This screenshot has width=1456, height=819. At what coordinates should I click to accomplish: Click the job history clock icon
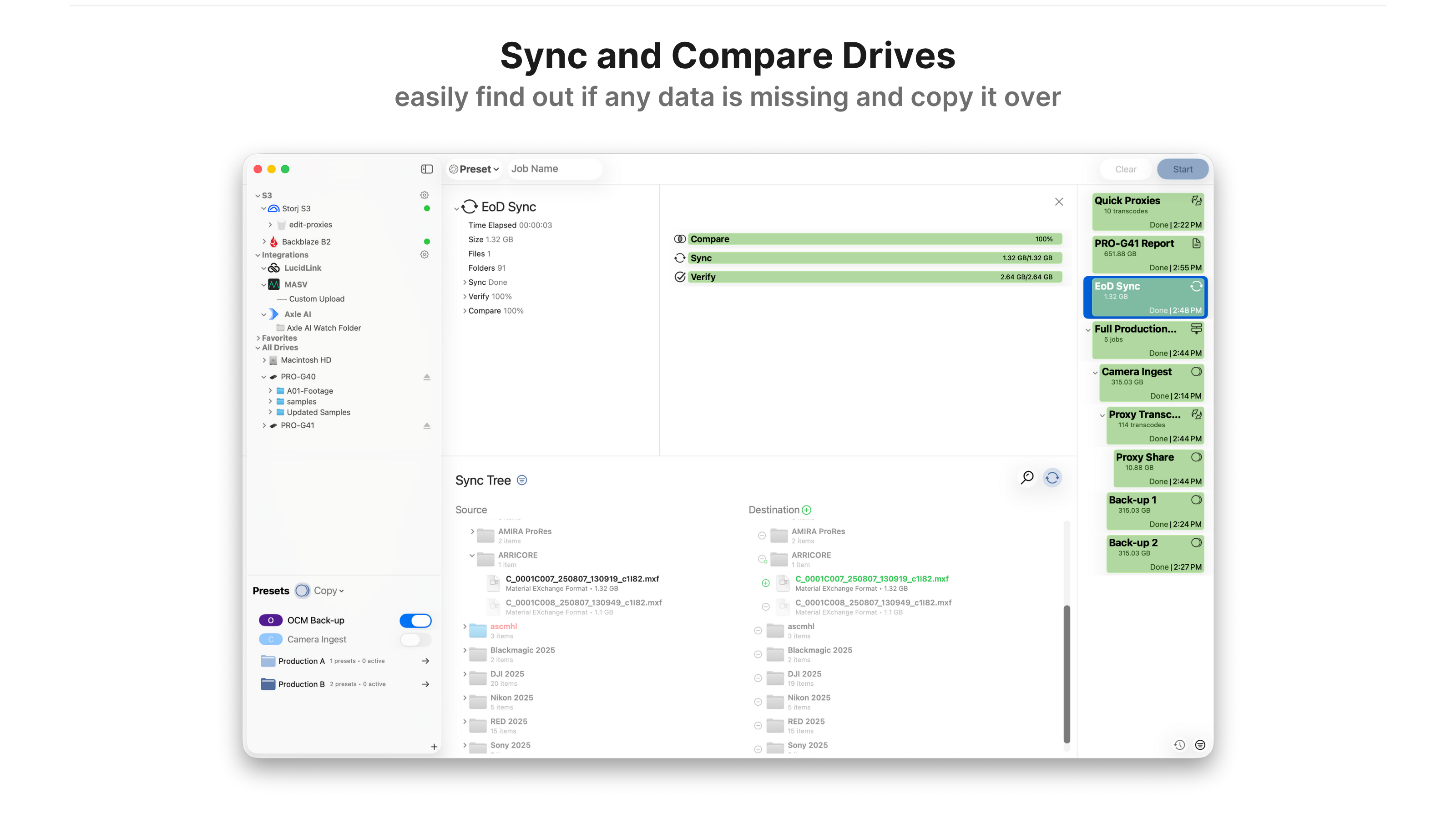(x=1179, y=745)
